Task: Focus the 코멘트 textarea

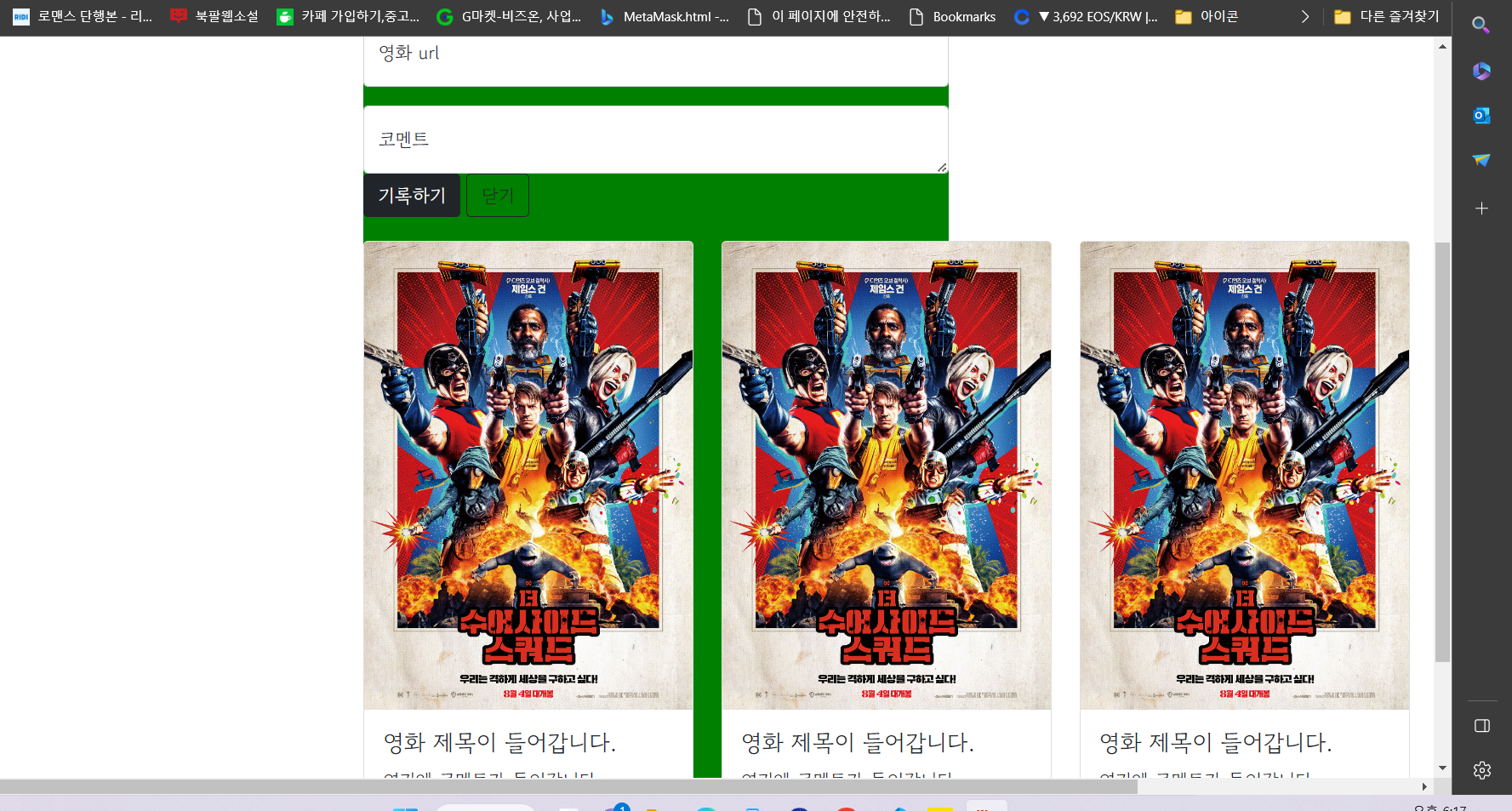Action: (656, 140)
